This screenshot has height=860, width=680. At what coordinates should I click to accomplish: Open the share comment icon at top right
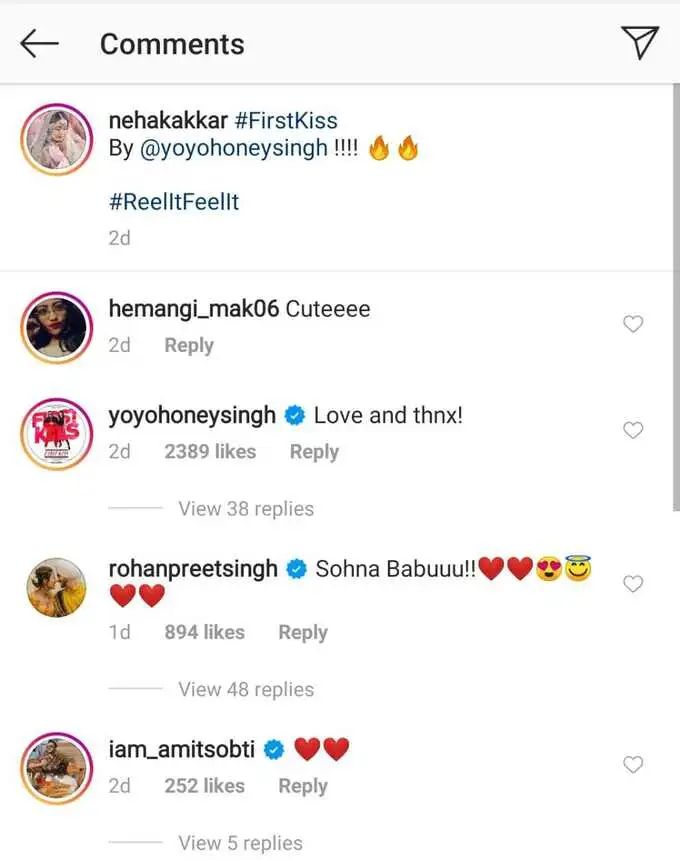639,43
